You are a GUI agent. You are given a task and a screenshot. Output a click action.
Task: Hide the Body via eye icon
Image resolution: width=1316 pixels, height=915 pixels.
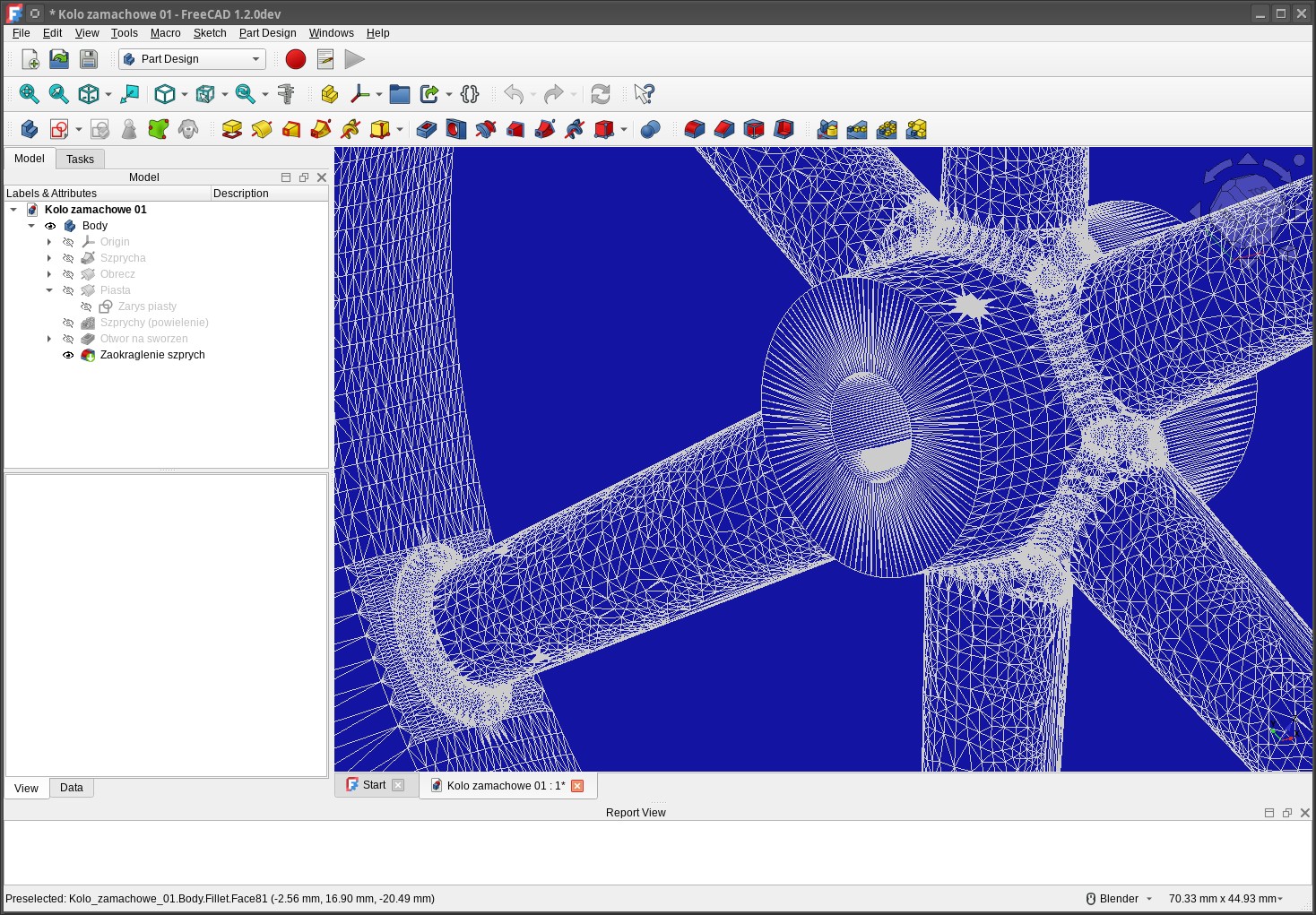click(x=50, y=226)
